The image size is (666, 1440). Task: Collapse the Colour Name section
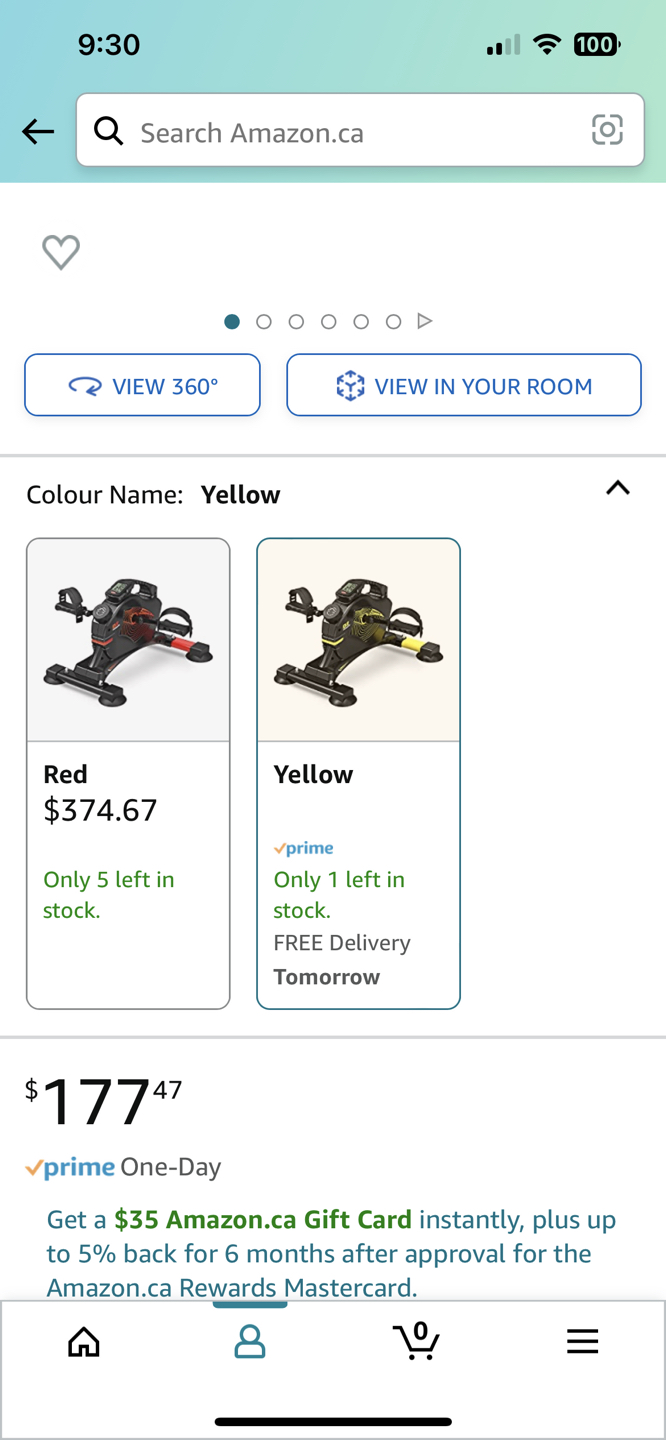(x=618, y=488)
